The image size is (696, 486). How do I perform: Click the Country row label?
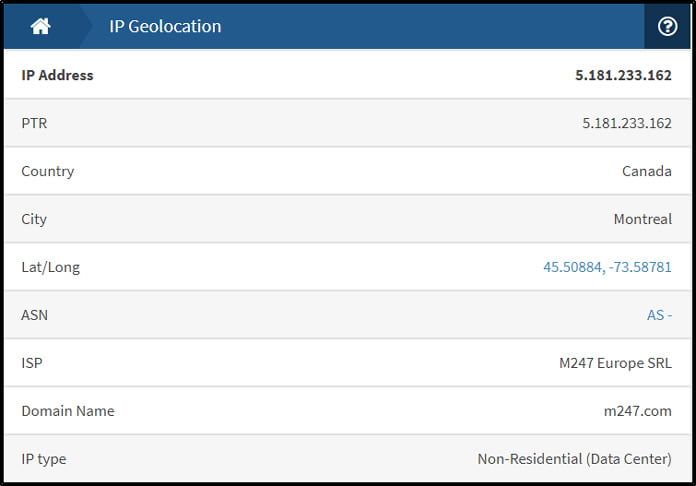click(47, 171)
